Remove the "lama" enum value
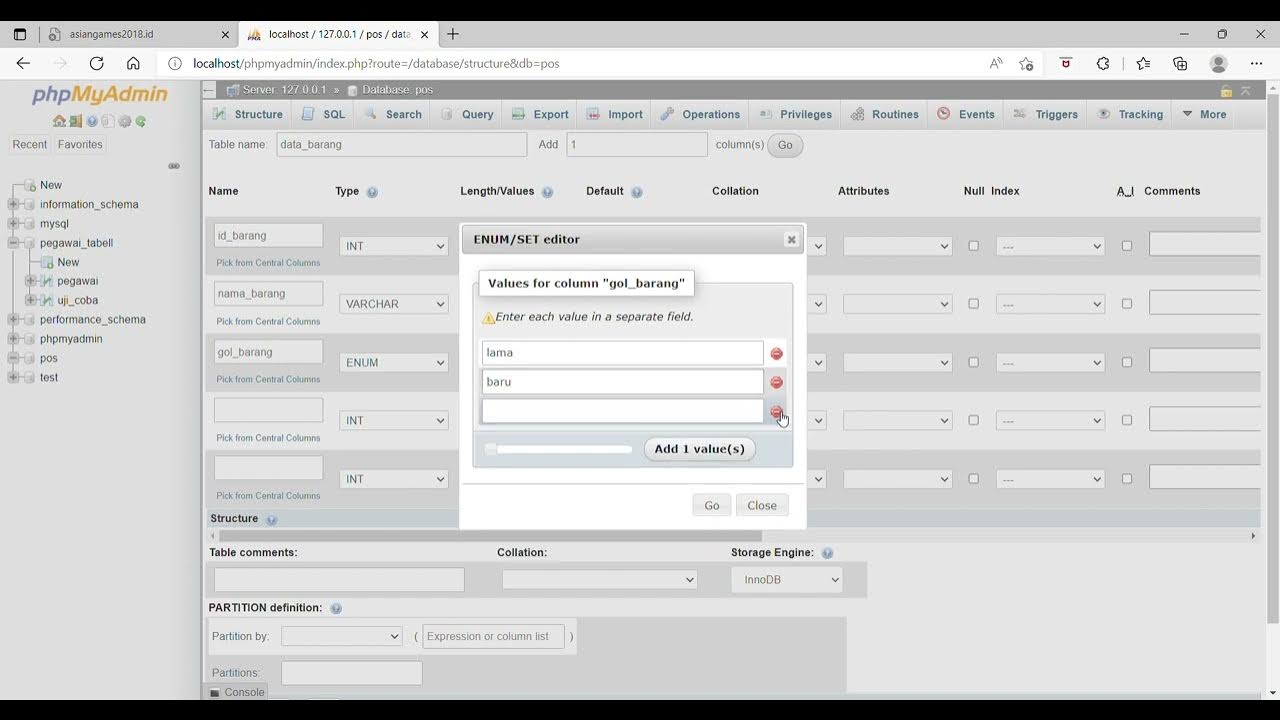 click(776, 354)
